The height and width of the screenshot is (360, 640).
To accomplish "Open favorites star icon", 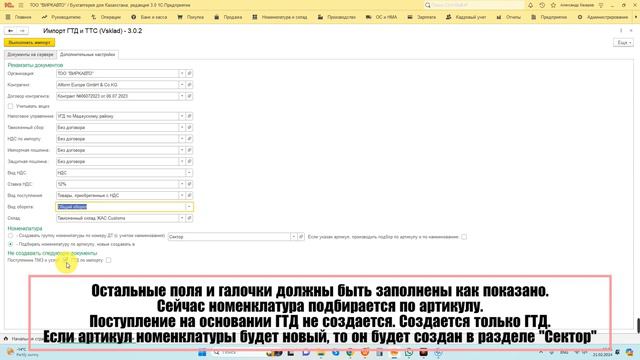I will coord(553,5).
